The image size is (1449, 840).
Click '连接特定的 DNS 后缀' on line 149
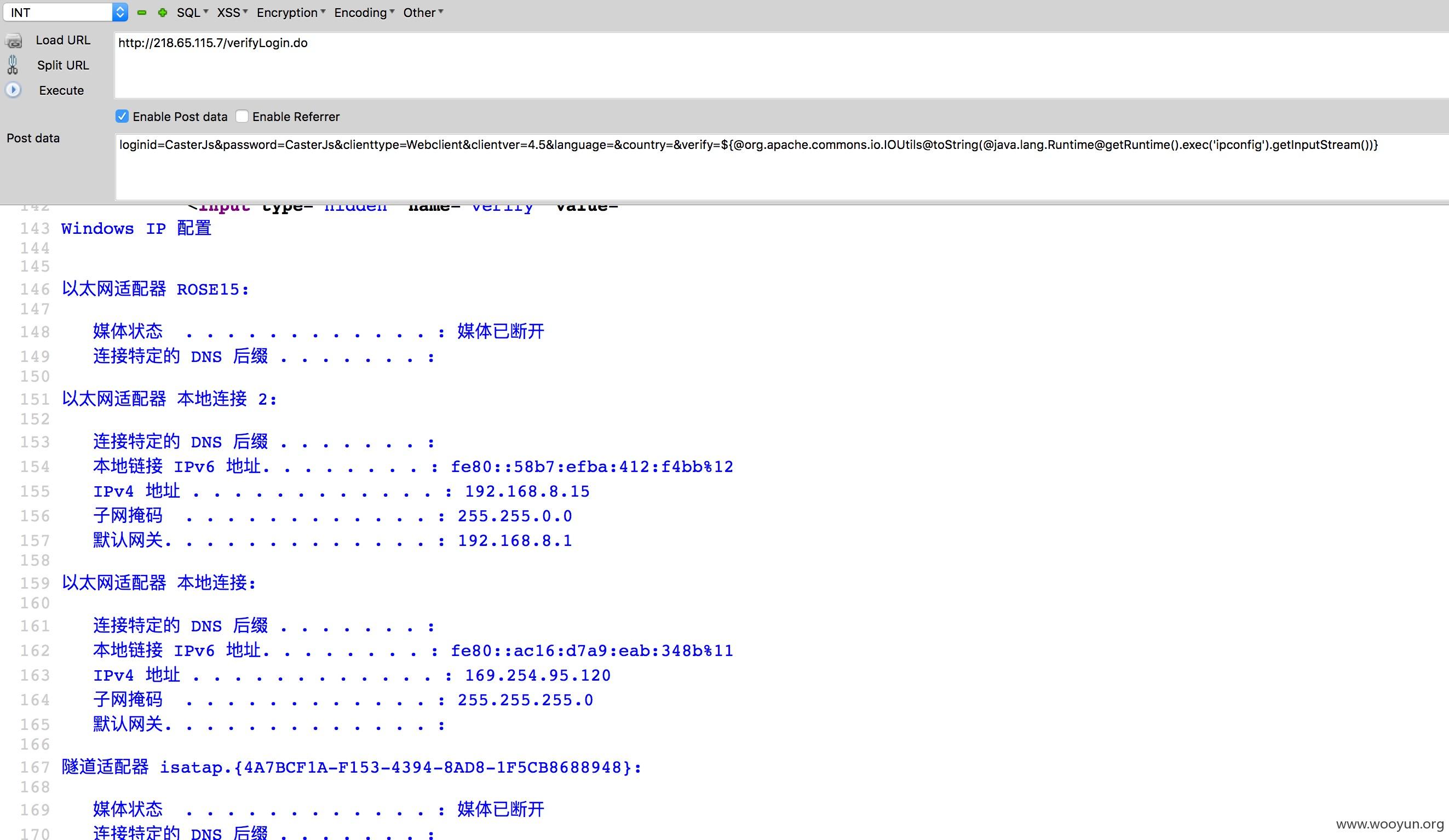181,356
